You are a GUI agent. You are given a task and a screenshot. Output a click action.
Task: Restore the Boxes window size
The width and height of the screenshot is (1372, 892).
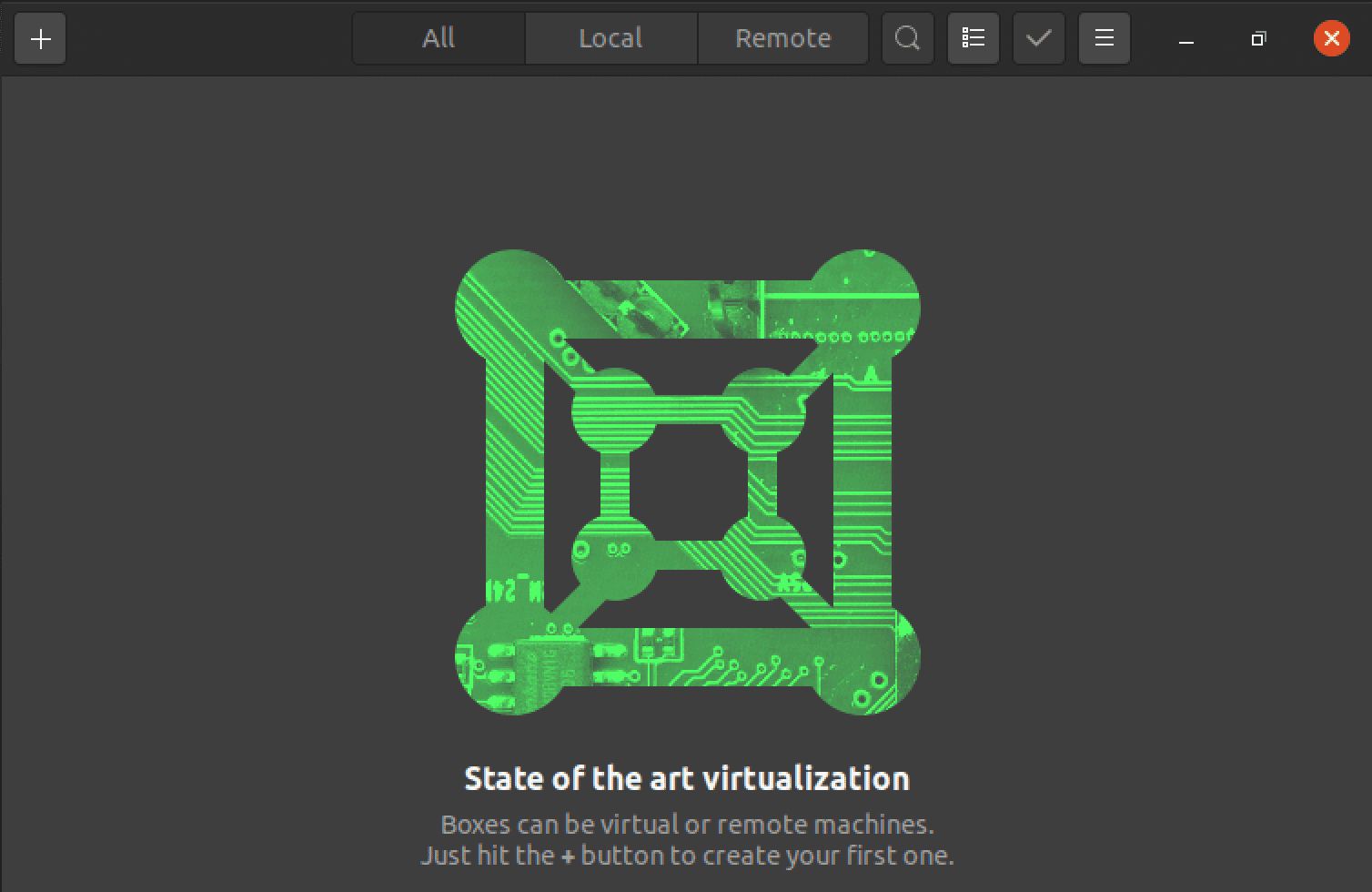click(1258, 38)
